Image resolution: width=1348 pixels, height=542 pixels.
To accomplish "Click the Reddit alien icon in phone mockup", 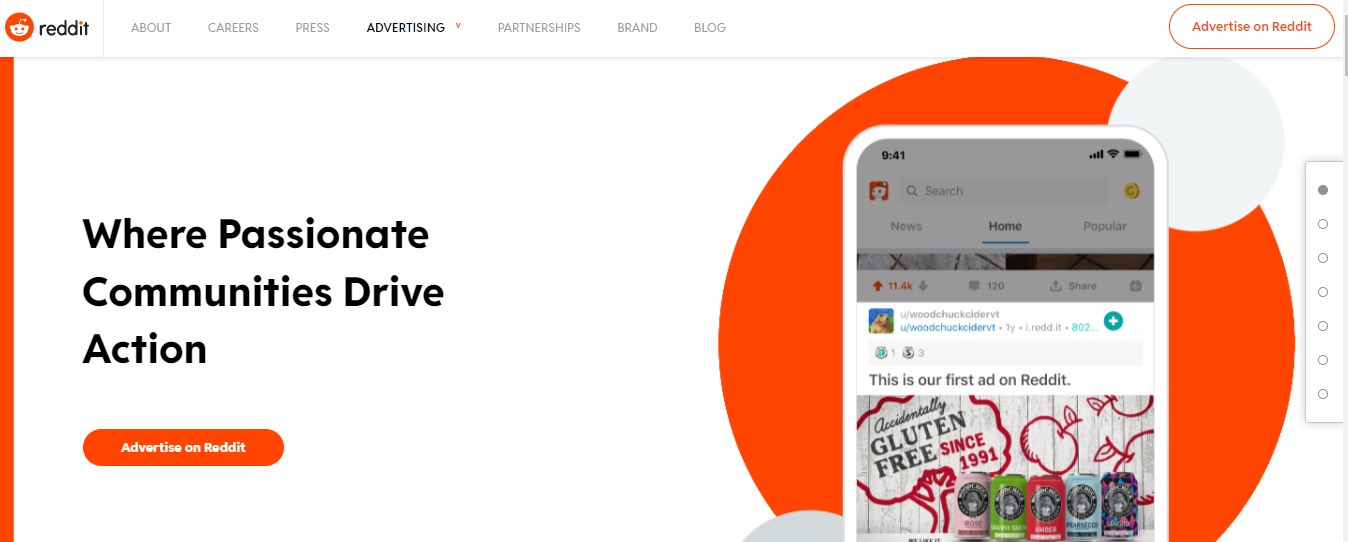I will (x=879, y=190).
